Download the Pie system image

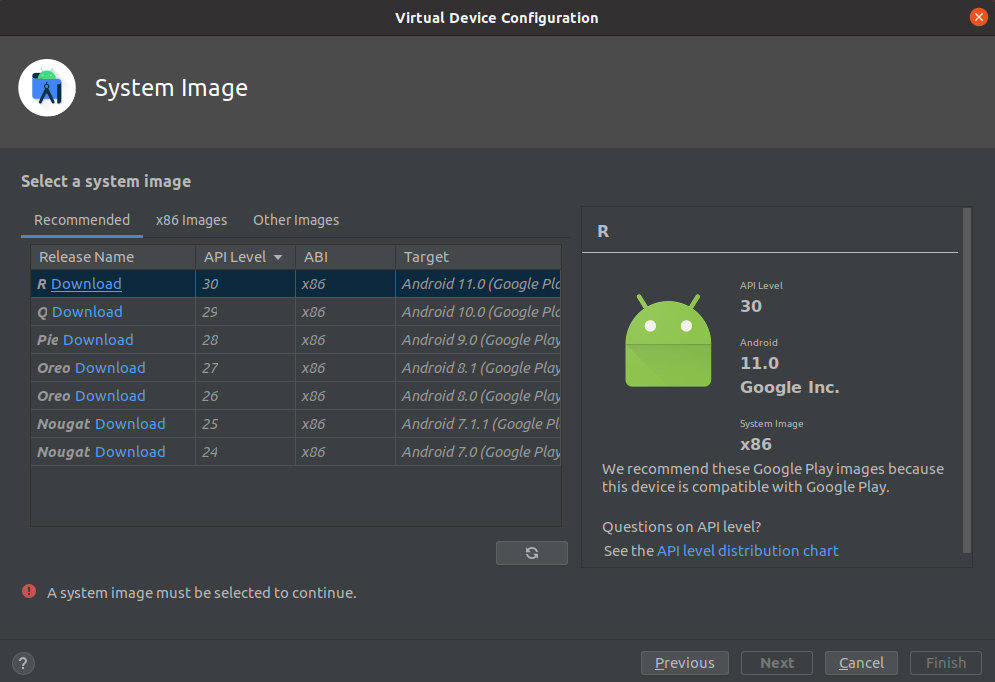click(x=98, y=340)
